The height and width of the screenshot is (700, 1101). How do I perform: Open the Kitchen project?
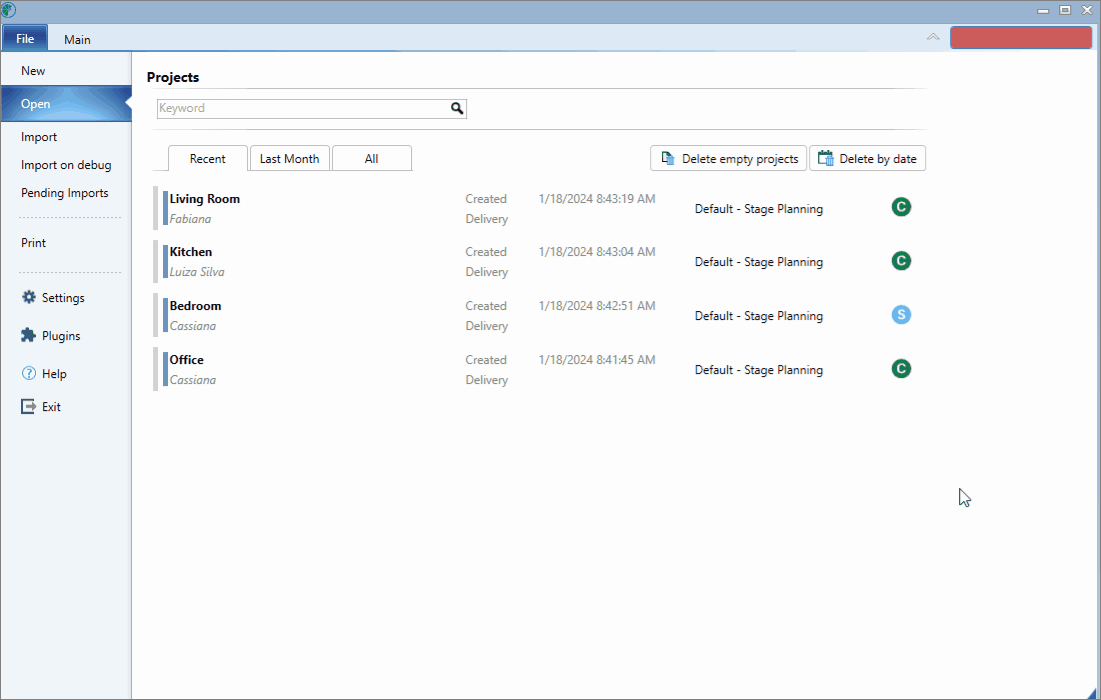pos(539,261)
